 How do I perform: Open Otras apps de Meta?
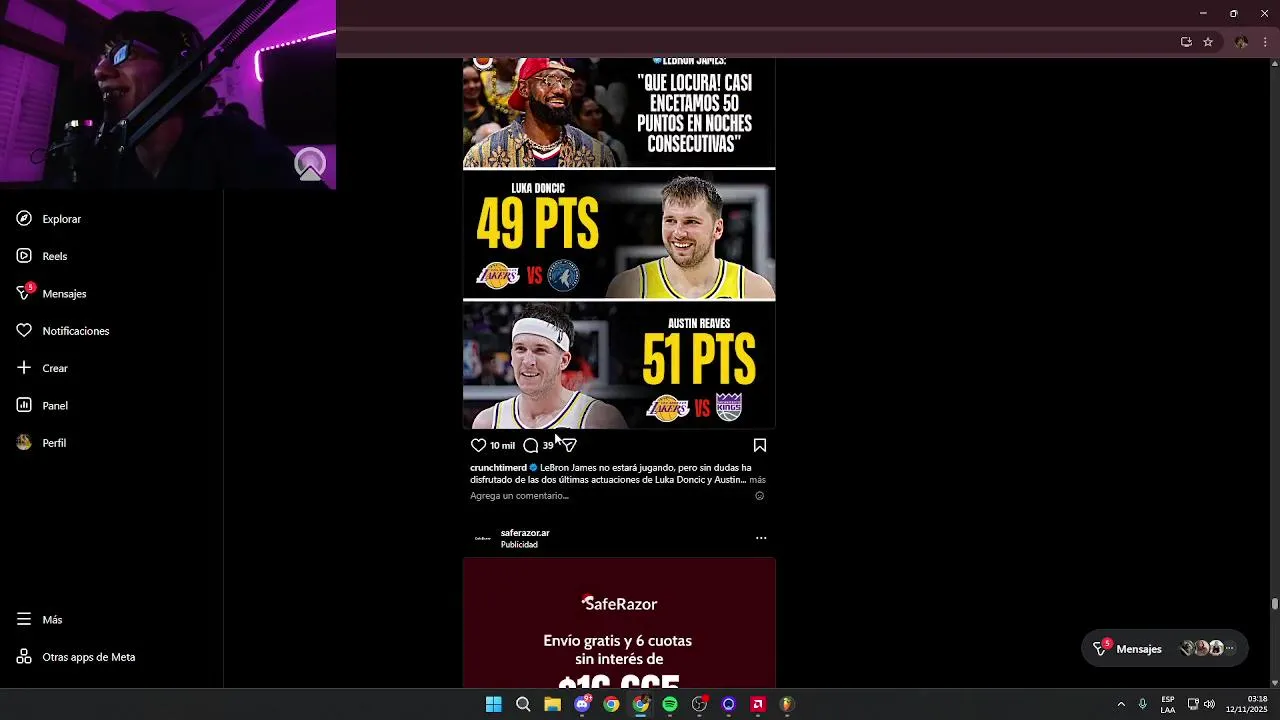pos(76,657)
